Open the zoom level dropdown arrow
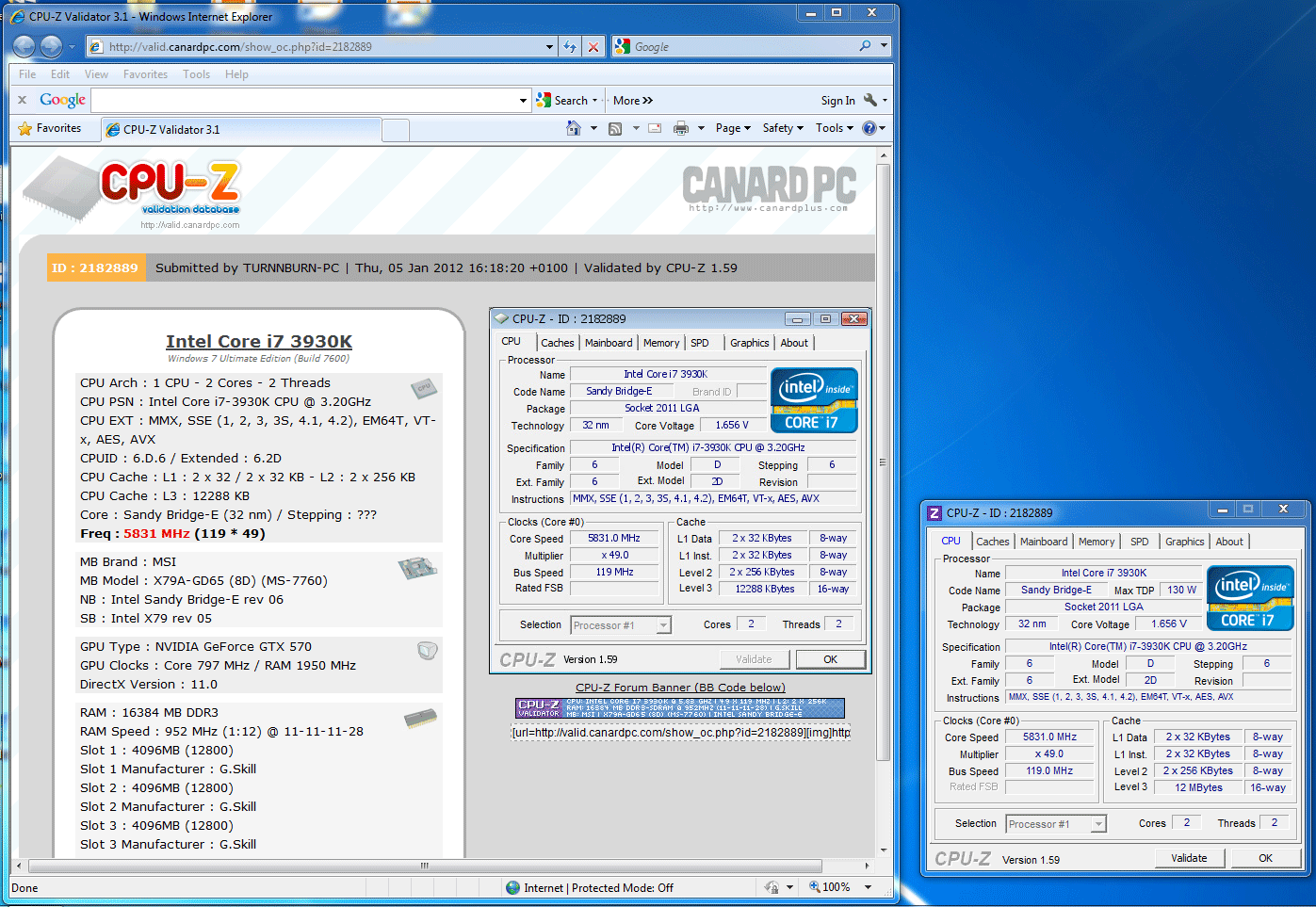 point(868,887)
